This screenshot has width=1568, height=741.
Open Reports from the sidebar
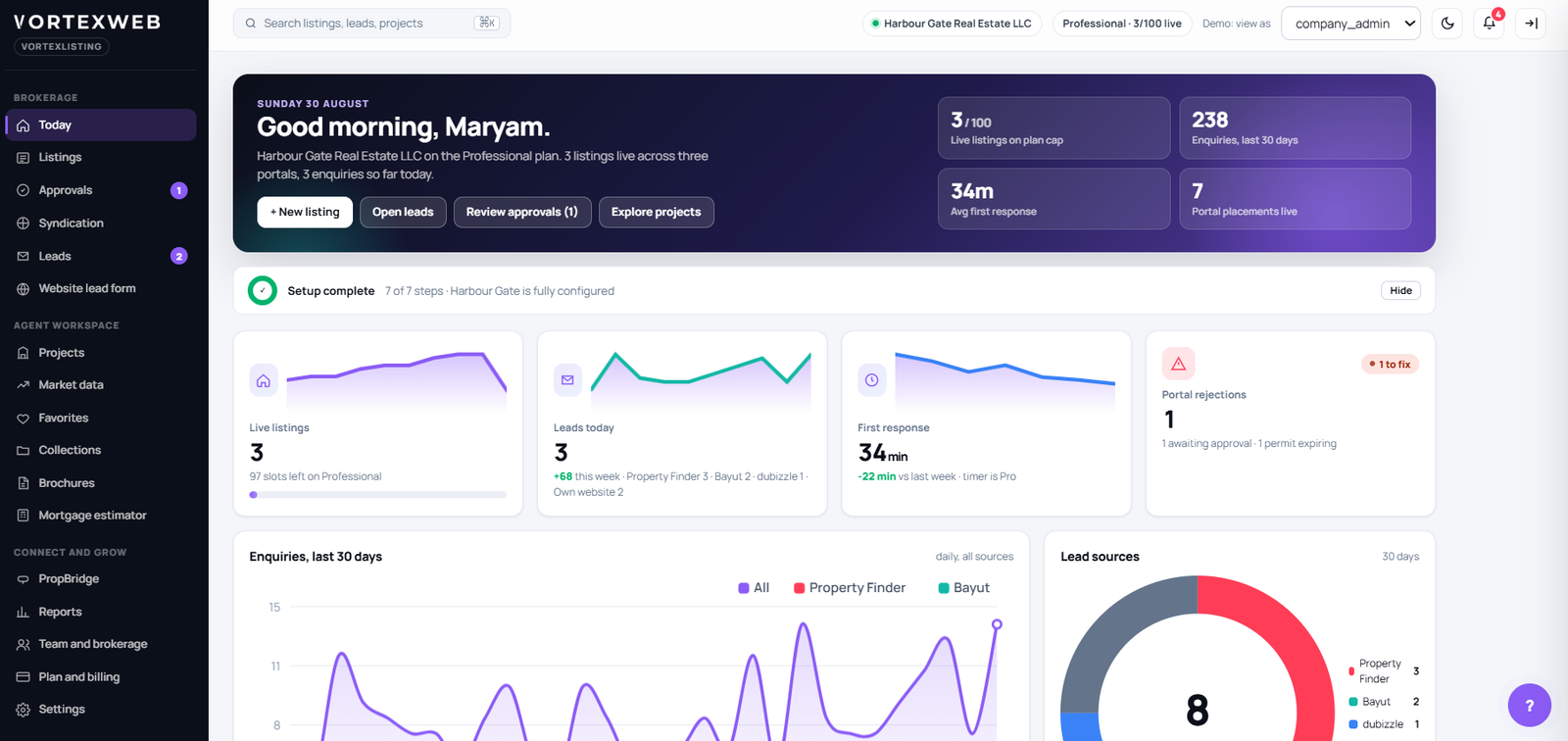coord(101,612)
